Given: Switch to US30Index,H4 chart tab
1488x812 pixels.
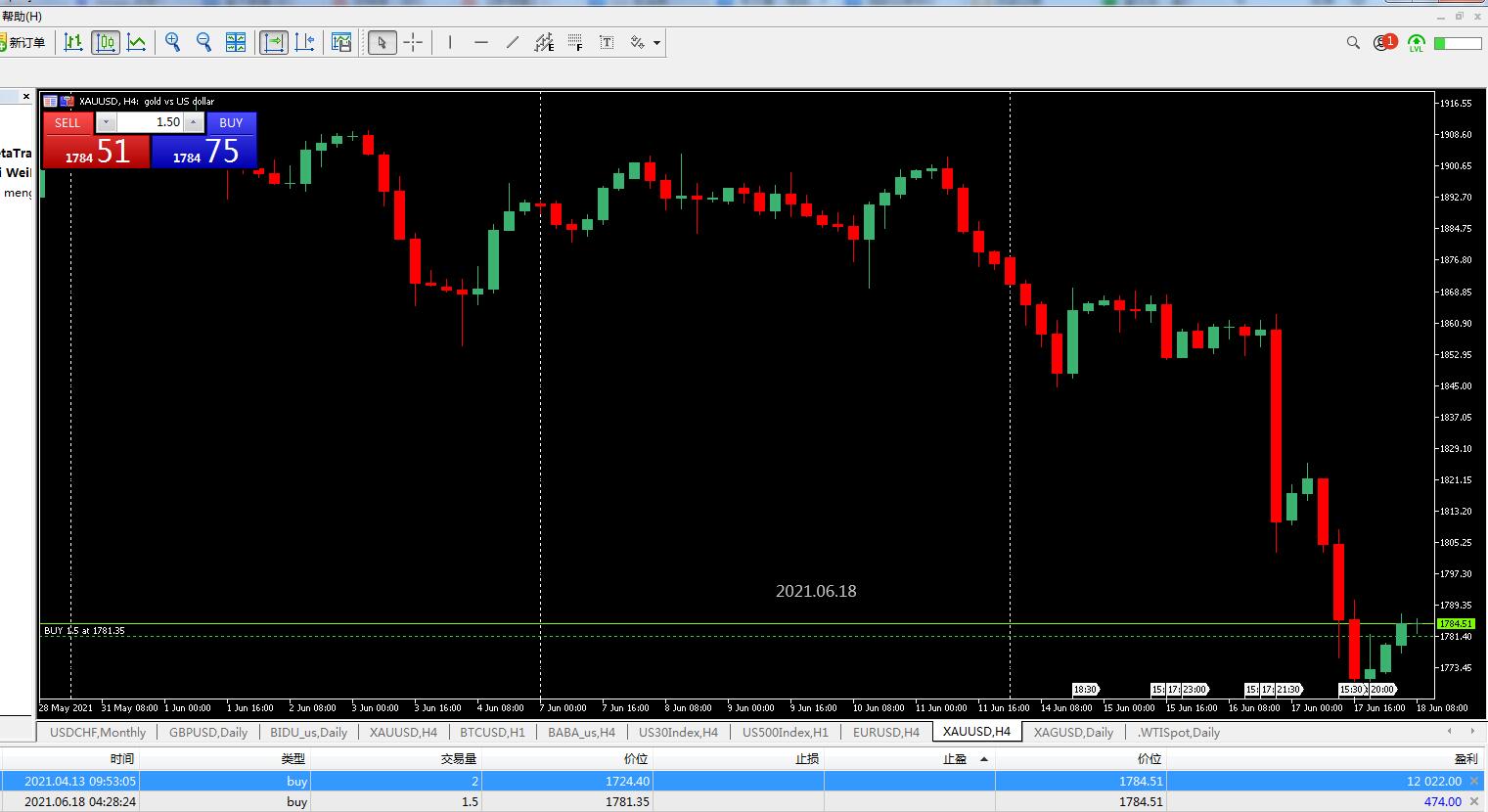Looking at the screenshot, I should tap(678, 732).
